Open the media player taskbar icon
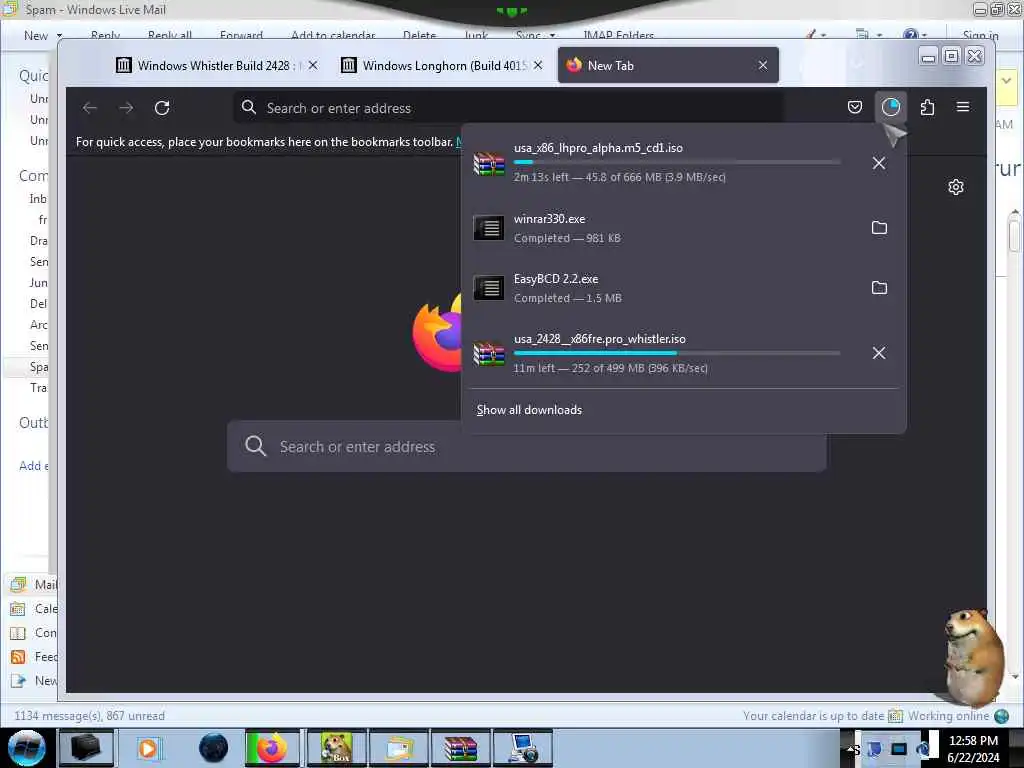The image size is (1024, 768). 148,748
